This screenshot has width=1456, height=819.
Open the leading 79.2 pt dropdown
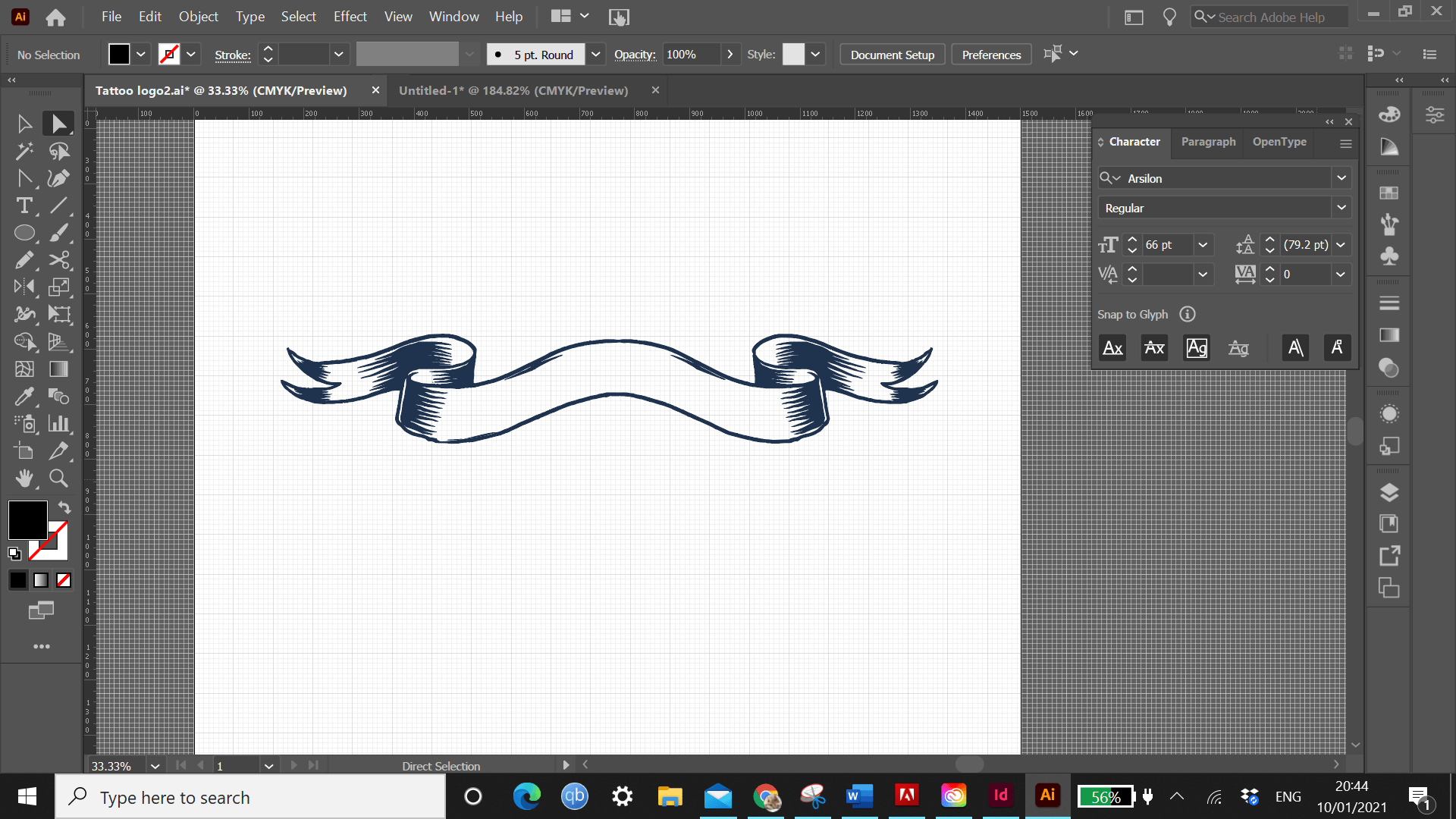tap(1341, 245)
